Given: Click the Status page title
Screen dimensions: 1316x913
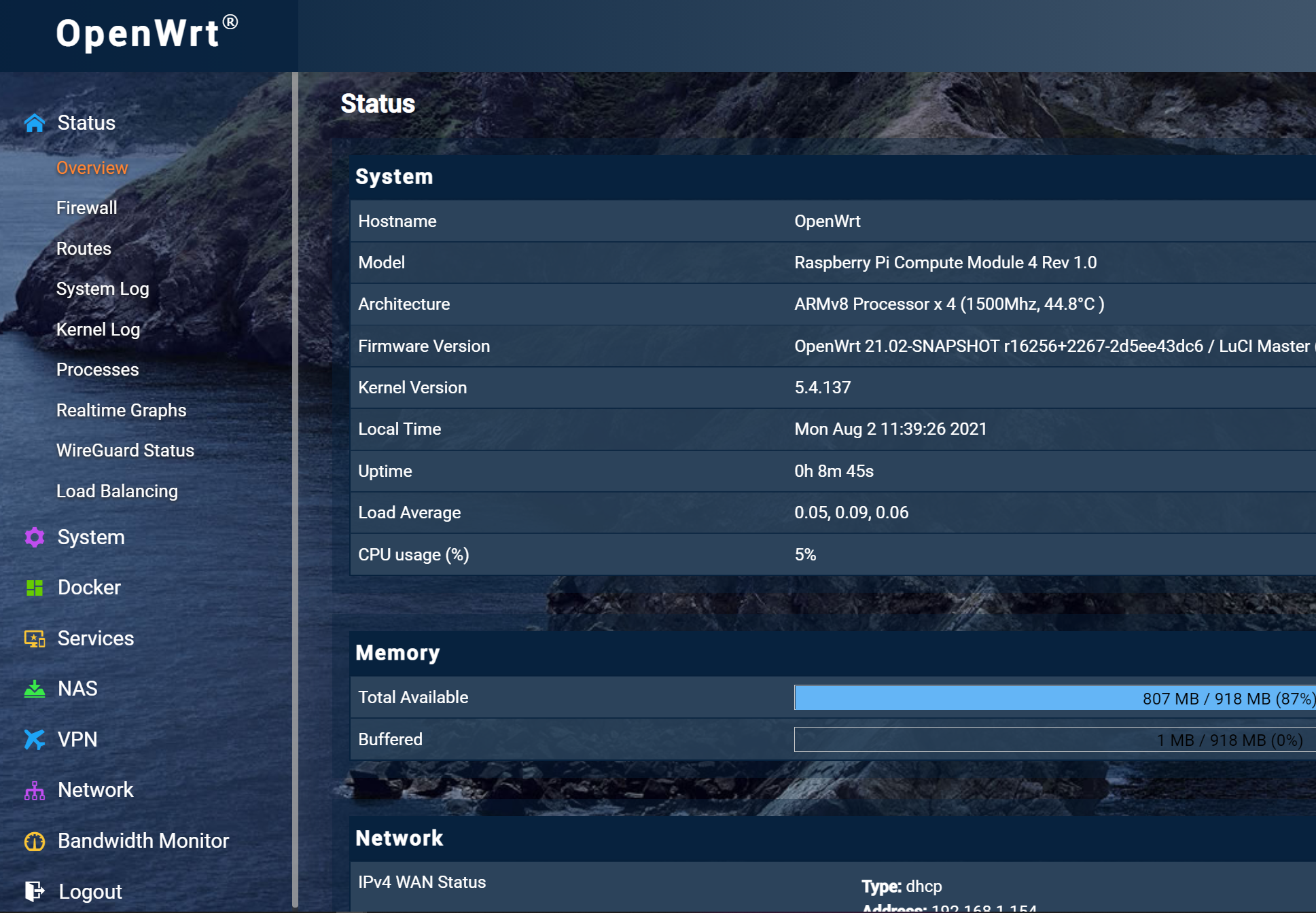Looking at the screenshot, I should [x=378, y=104].
